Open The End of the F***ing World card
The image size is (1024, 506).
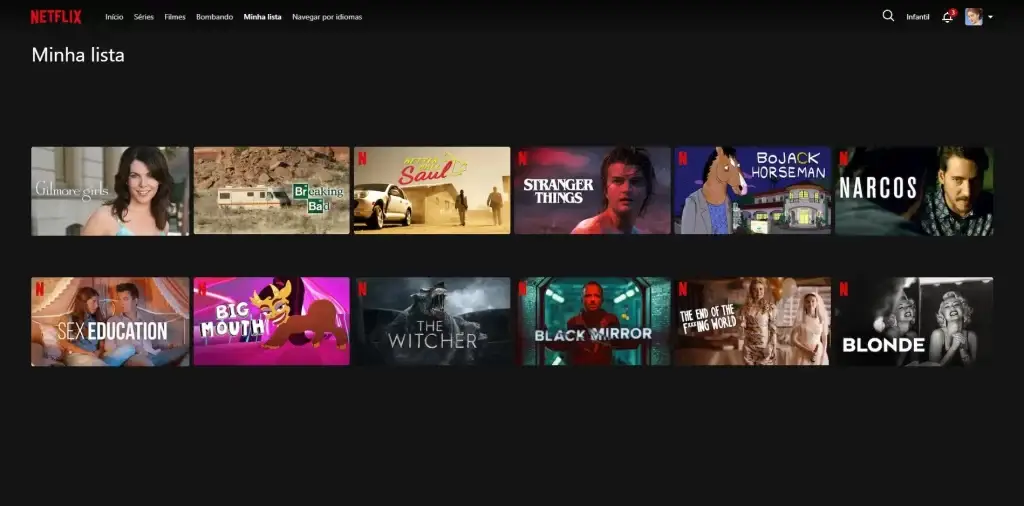click(x=752, y=321)
